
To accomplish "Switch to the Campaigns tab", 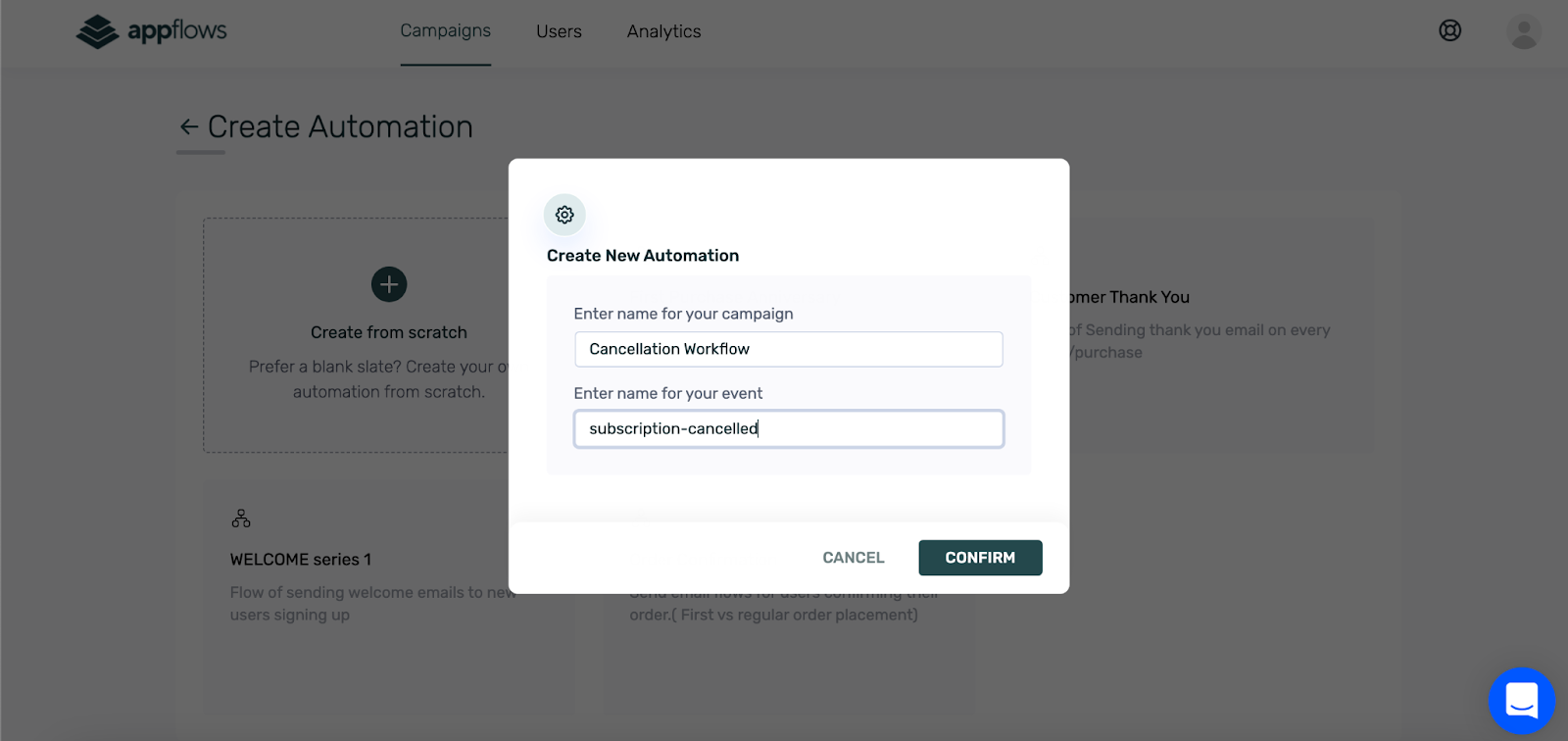I will [x=445, y=31].
